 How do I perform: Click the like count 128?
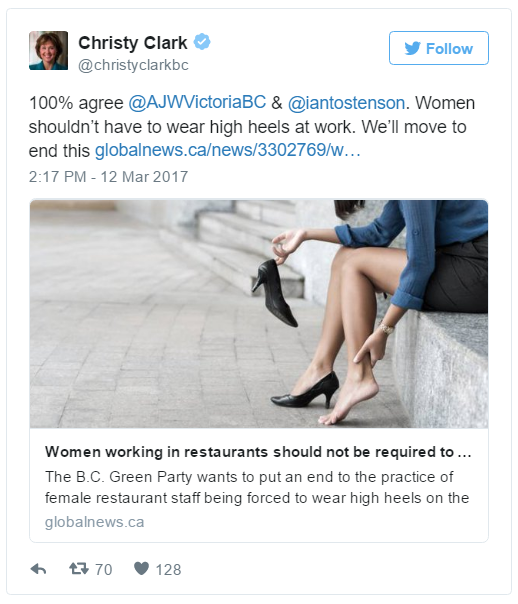pyautogui.click(x=168, y=569)
